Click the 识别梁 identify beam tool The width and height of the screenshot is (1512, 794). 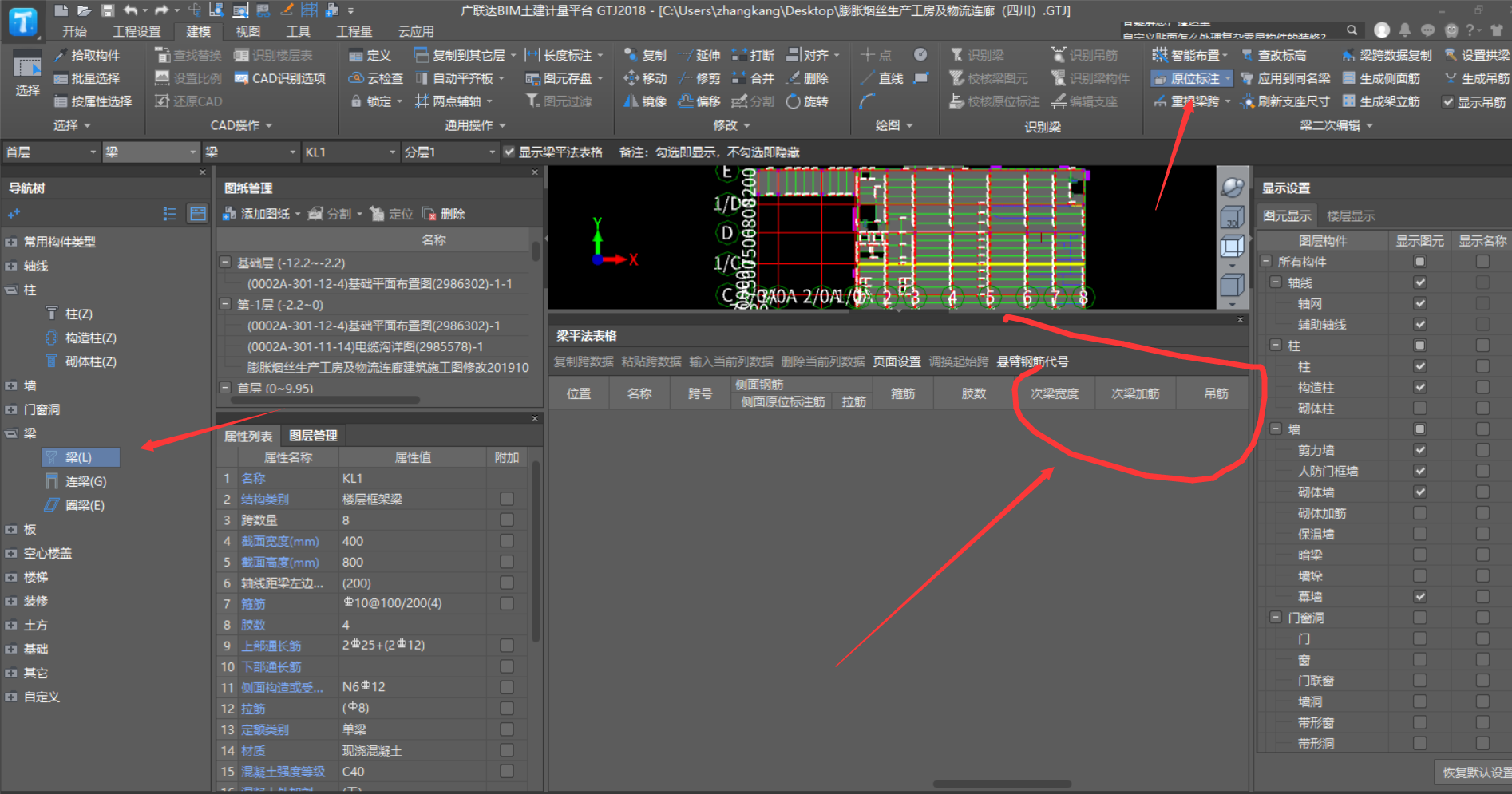(977, 55)
